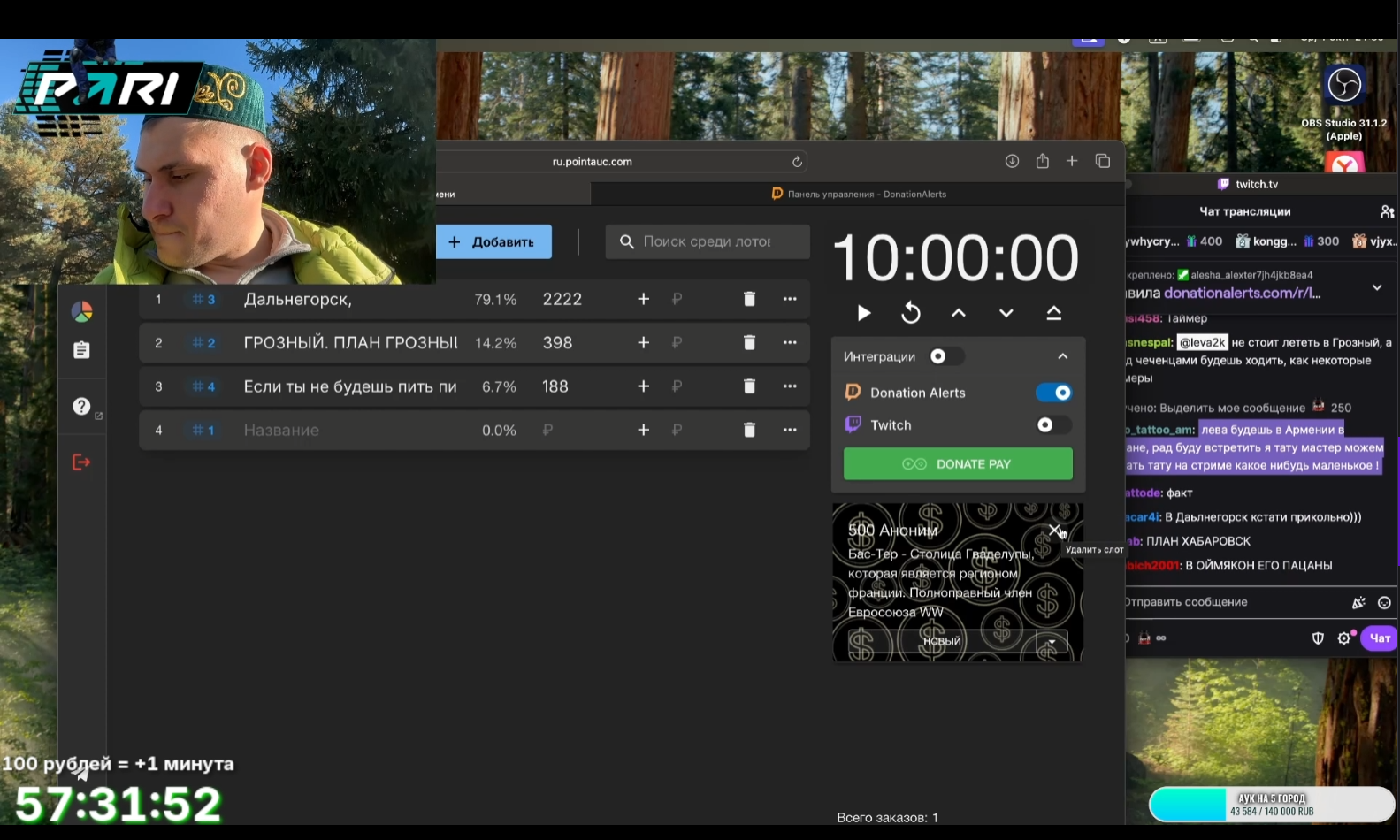Add amount to Дальнегорск lot with plus
Viewport: 1400px width, 840px height.
(644, 299)
